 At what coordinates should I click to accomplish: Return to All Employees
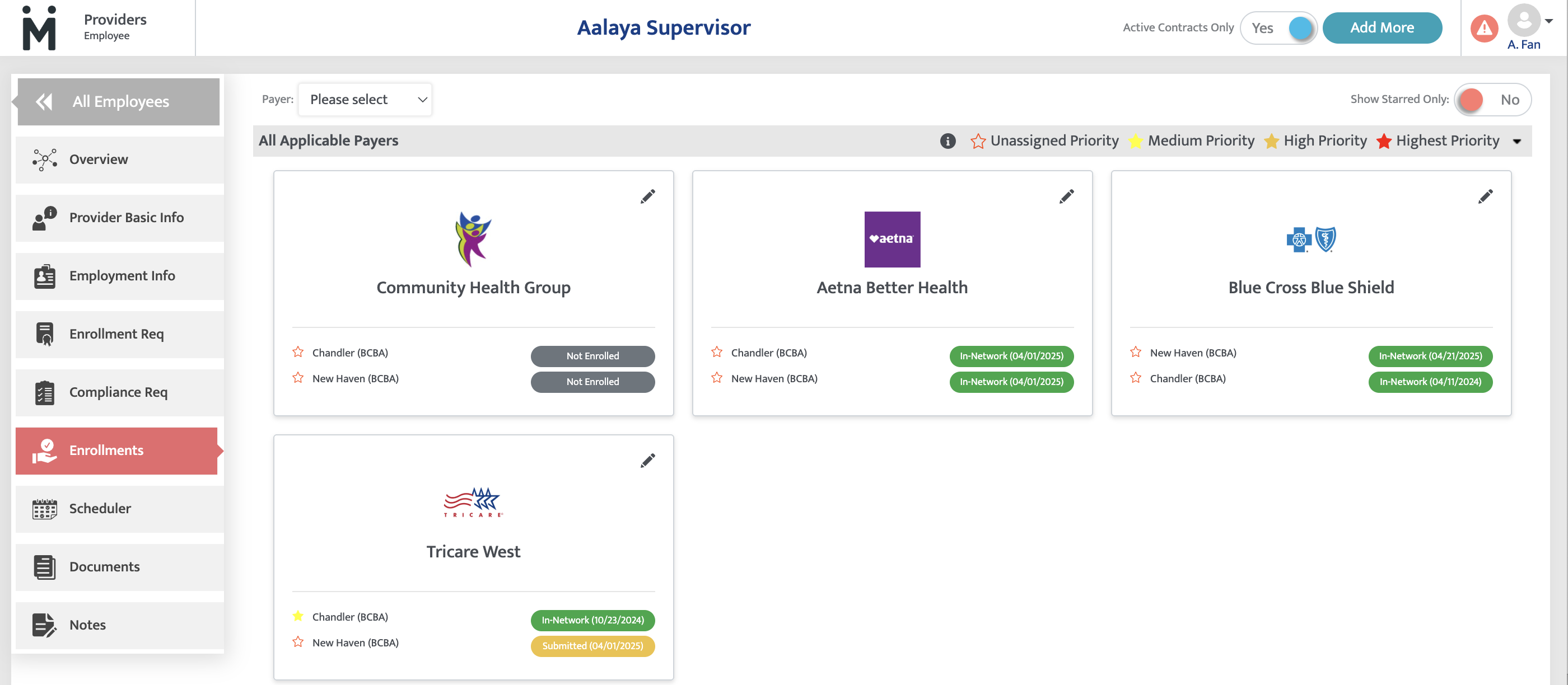118,102
